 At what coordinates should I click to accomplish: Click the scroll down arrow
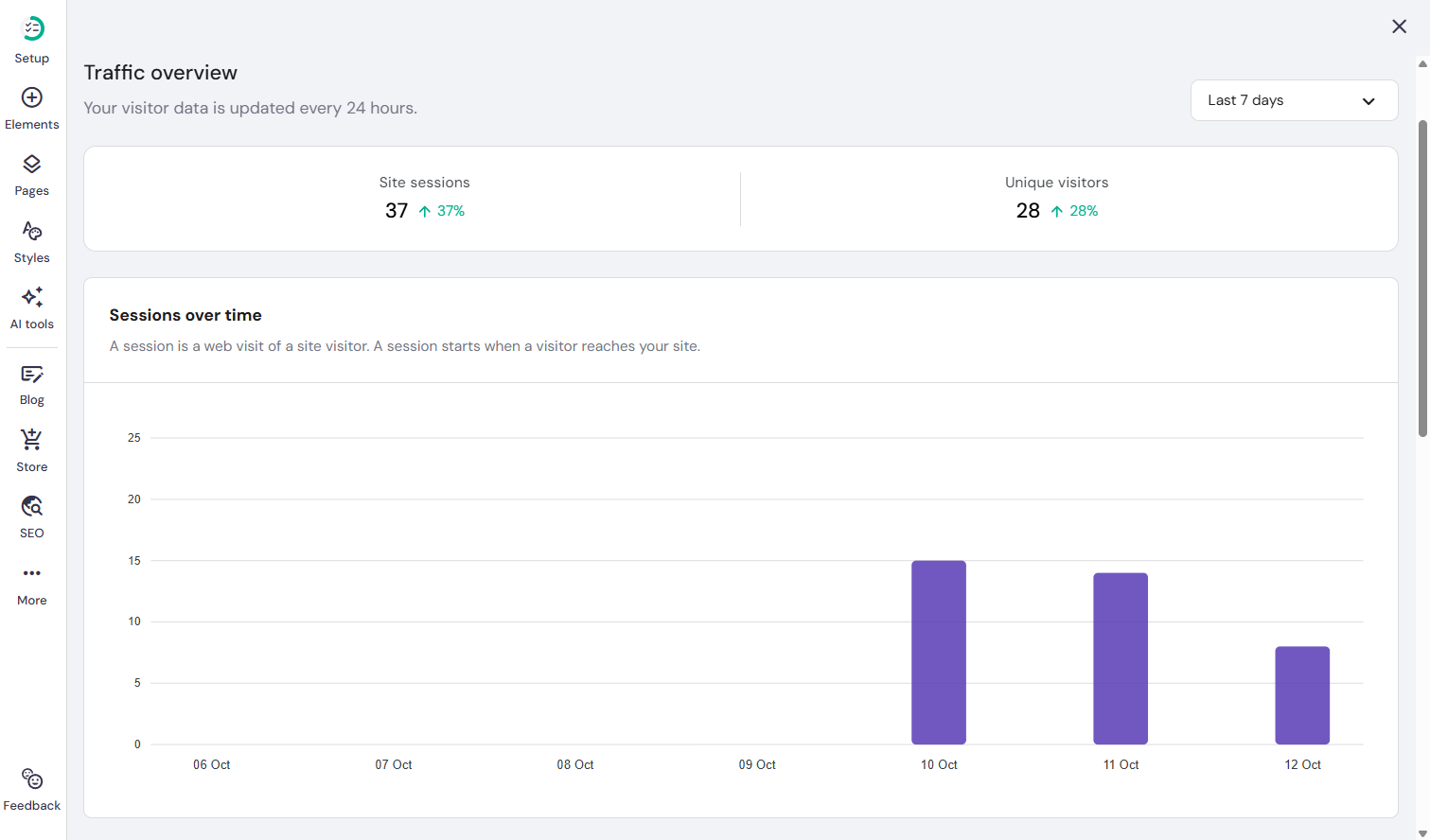pyautogui.click(x=1422, y=833)
